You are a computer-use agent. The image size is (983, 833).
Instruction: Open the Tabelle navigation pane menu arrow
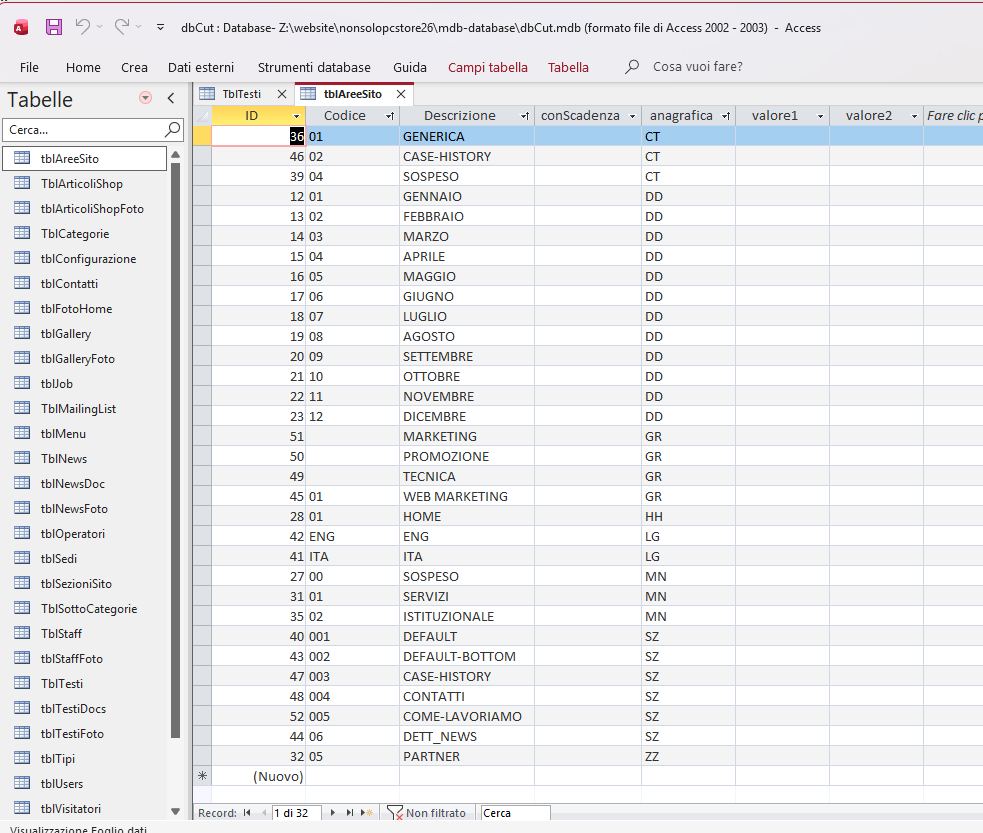(145, 98)
